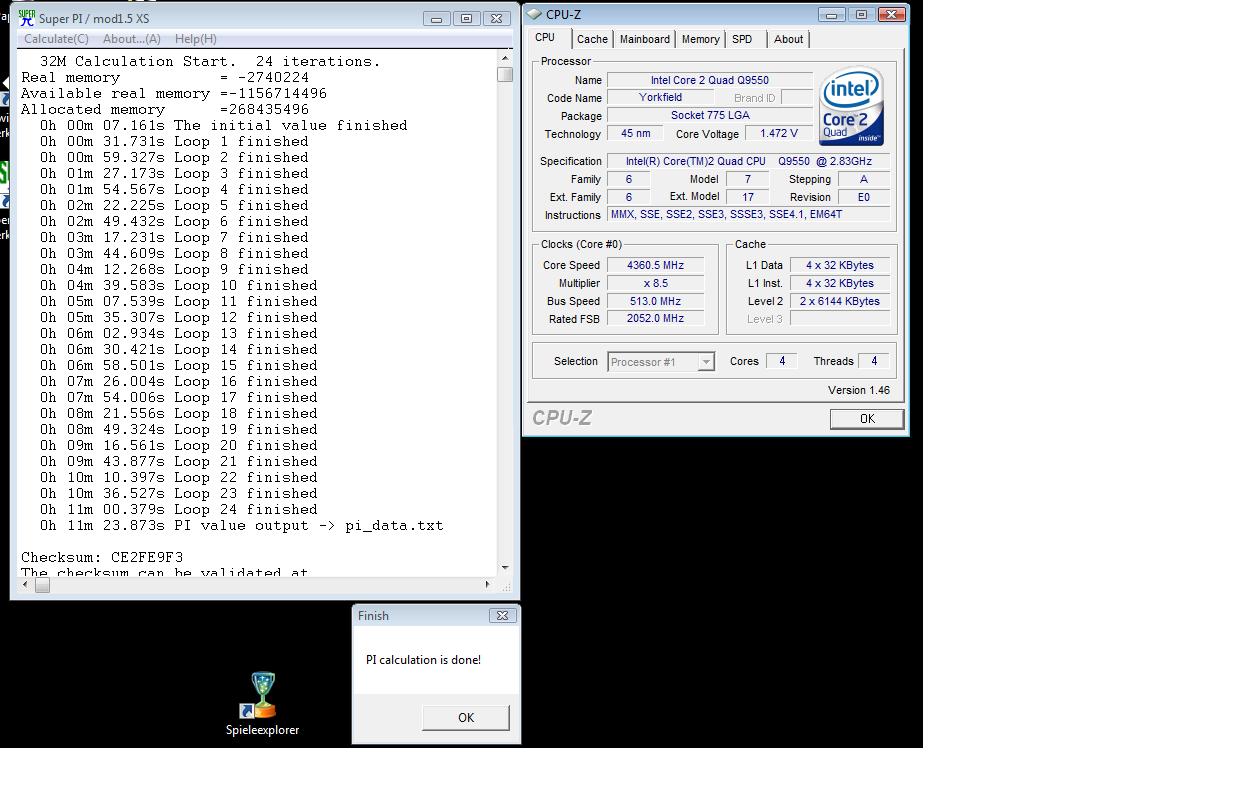
Task: Click the Super PI horizontal scrollbar right arrow
Action: coord(488,585)
